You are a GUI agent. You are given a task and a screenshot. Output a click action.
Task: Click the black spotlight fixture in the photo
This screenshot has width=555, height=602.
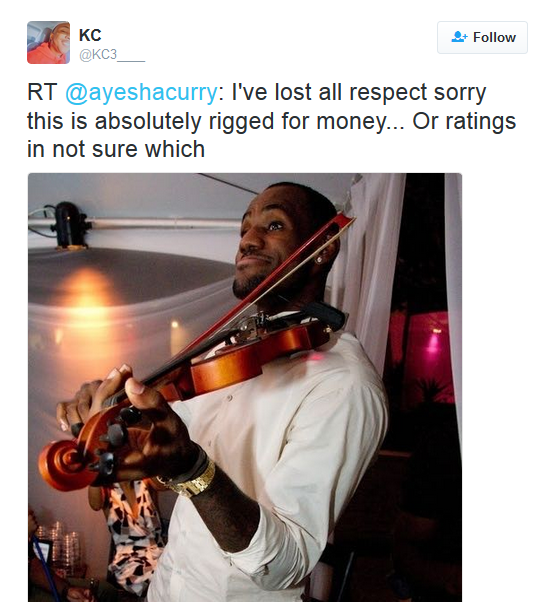pos(69,225)
